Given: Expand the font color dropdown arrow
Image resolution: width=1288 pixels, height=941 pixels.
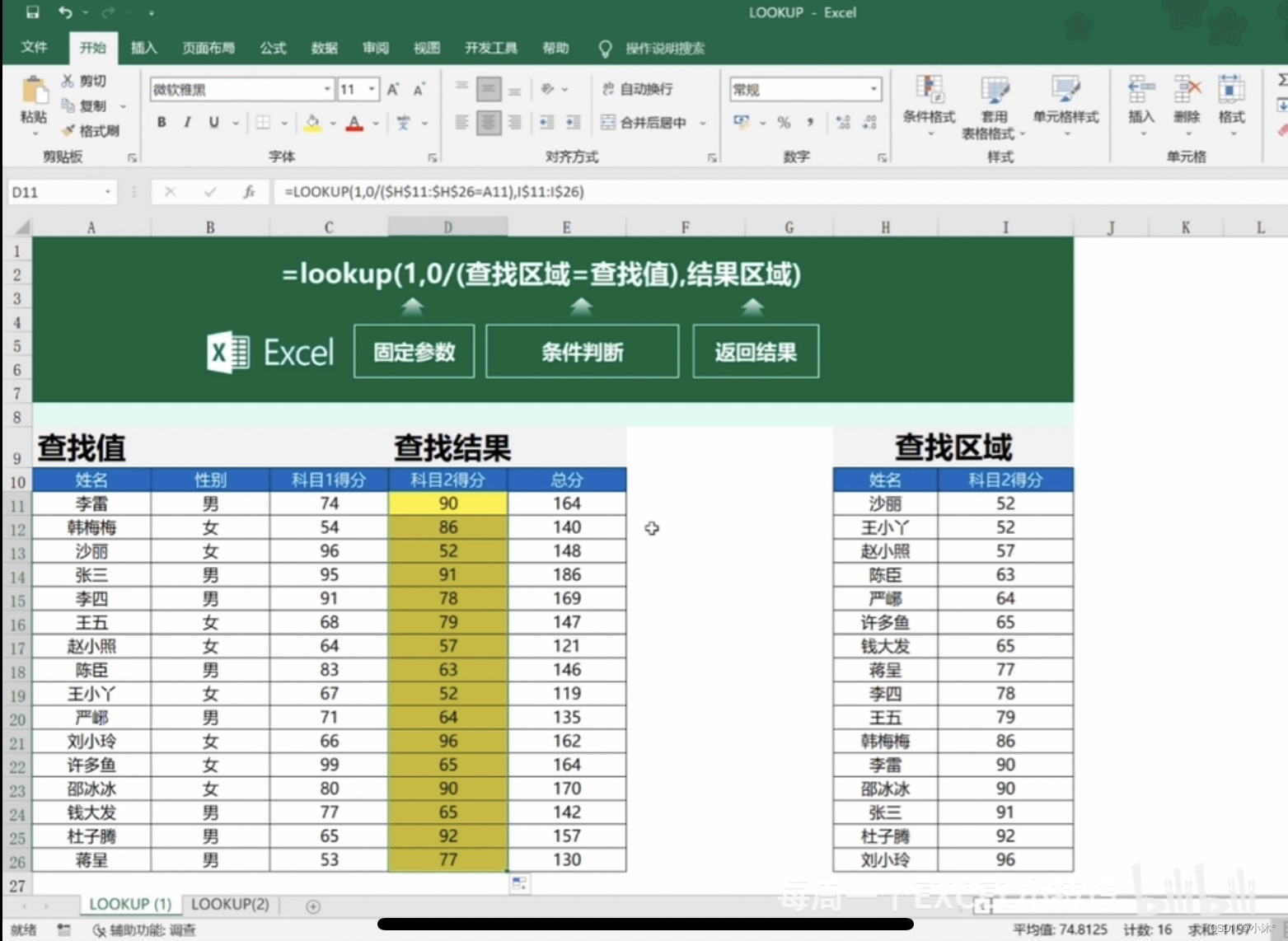Looking at the screenshot, I should (x=376, y=123).
